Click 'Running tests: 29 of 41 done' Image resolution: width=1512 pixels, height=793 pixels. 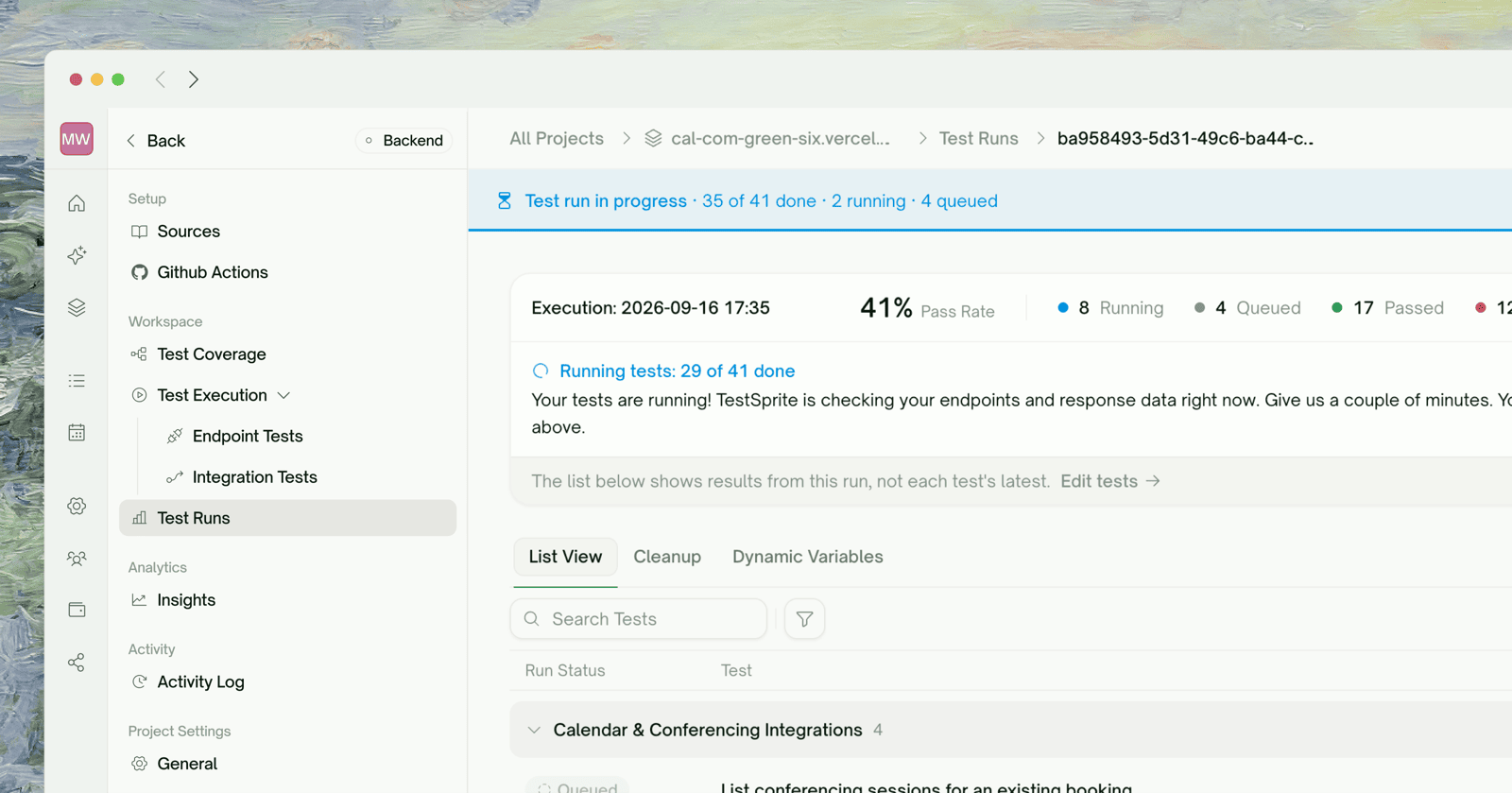tap(677, 371)
